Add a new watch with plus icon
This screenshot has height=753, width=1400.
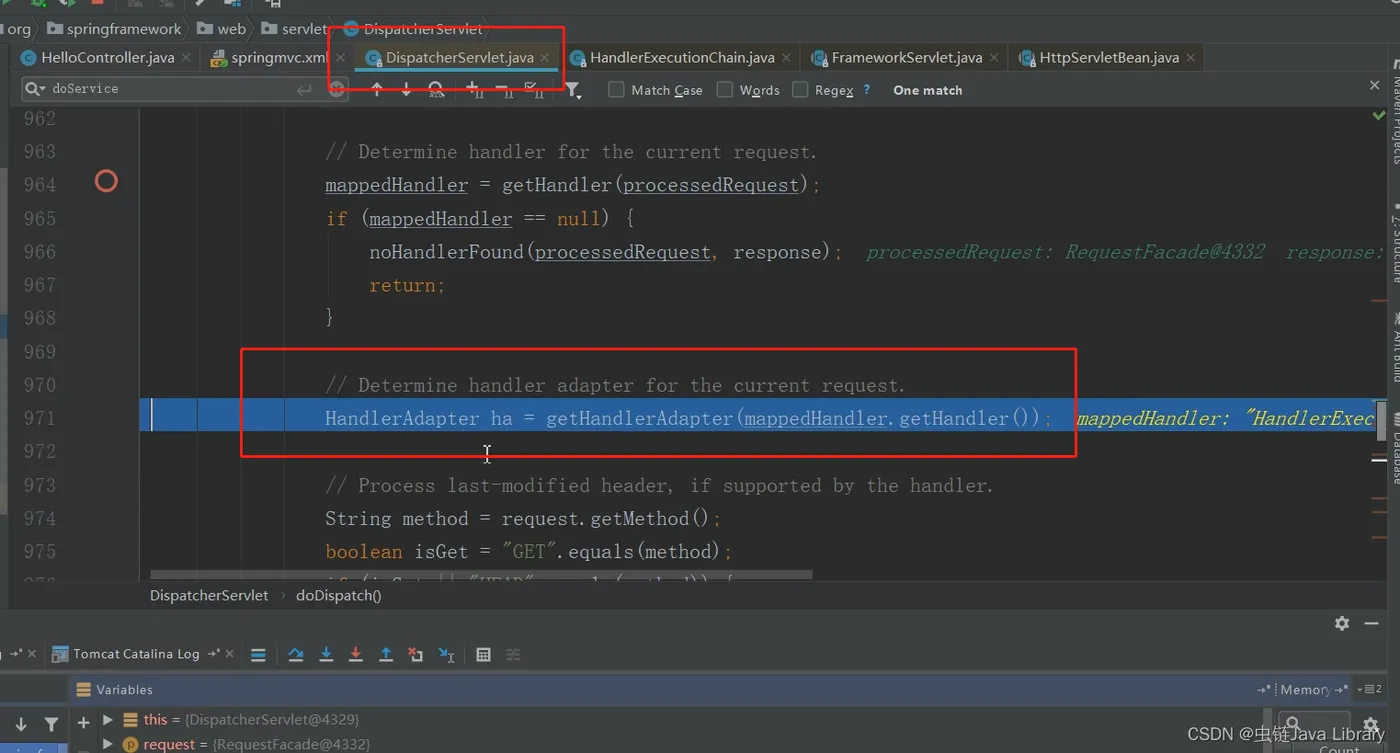pyautogui.click(x=83, y=722)
